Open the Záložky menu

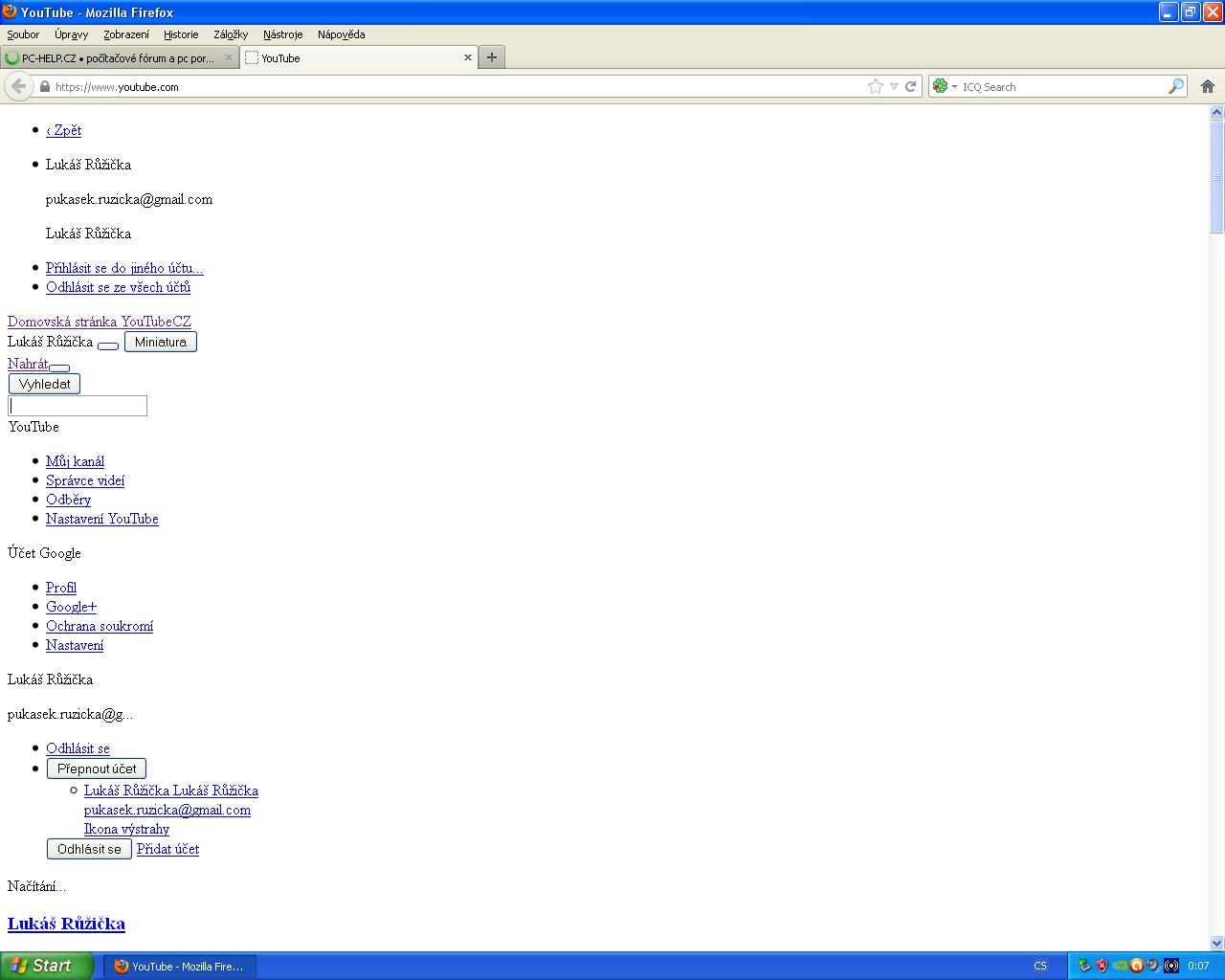click(231, 34)
